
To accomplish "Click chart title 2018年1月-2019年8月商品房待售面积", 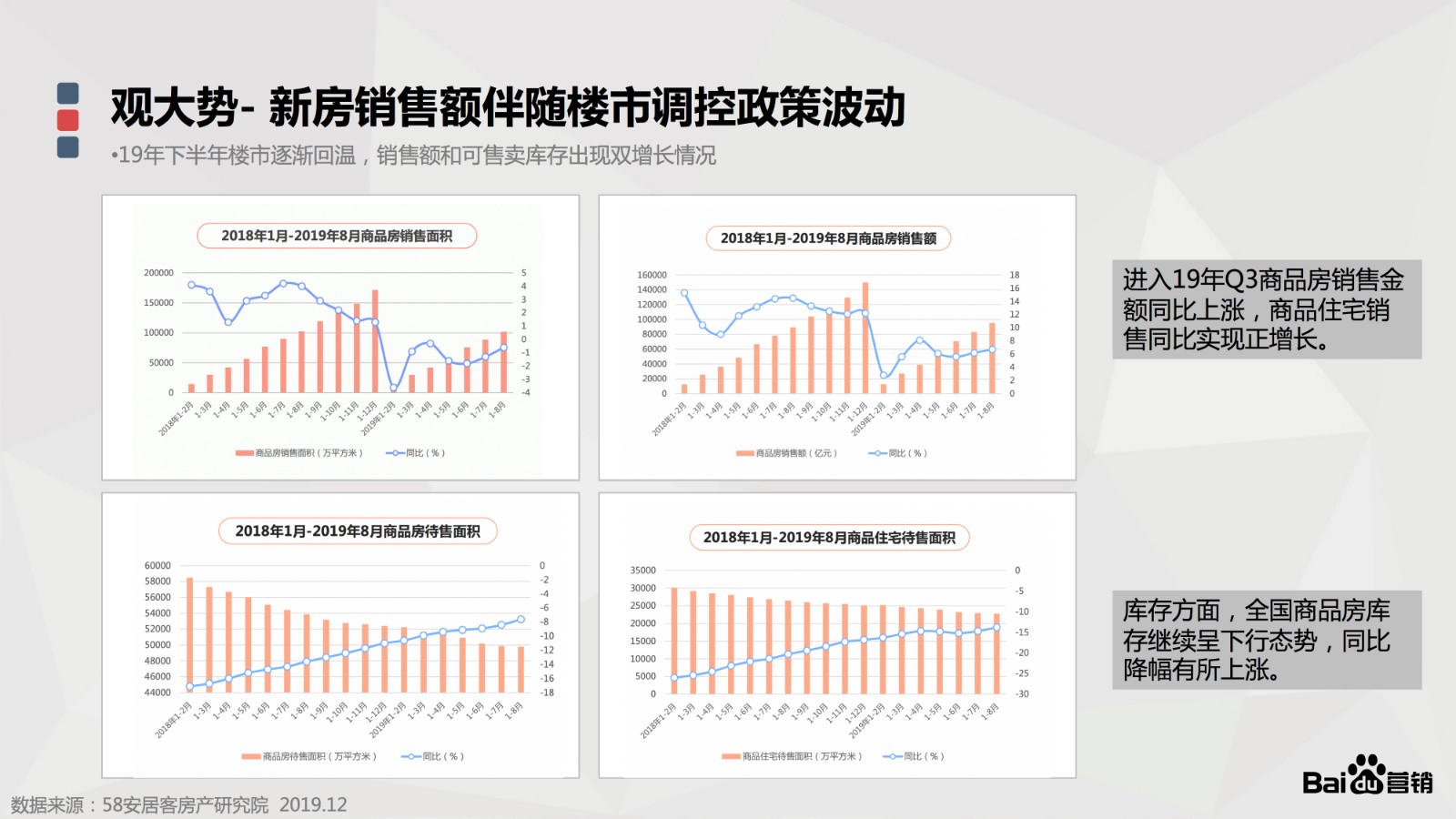I will coord(358,531).
